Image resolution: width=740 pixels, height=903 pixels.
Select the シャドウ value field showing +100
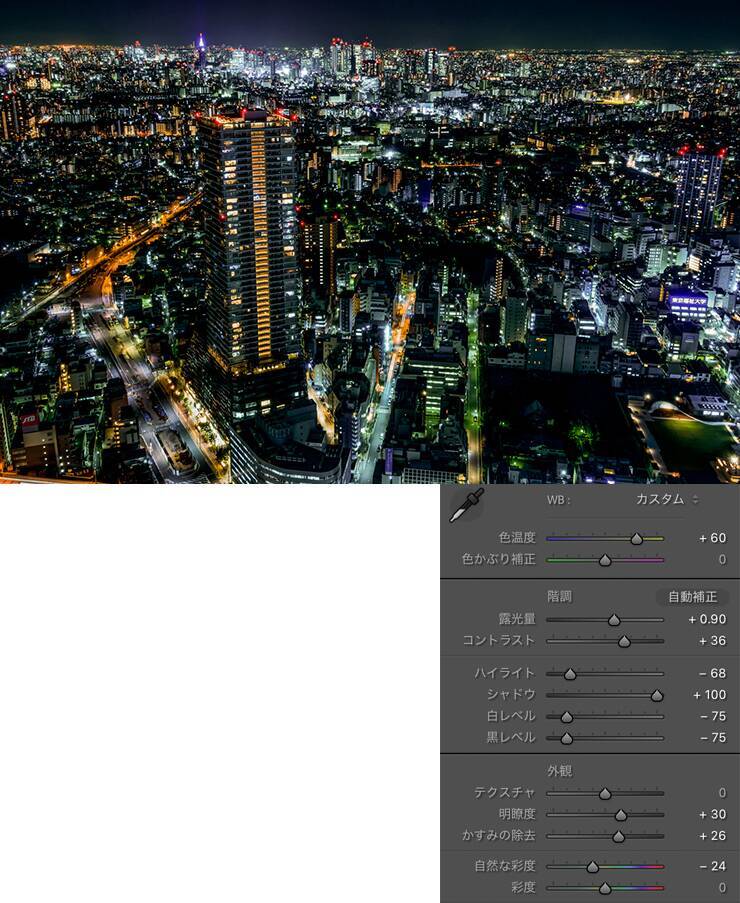pos(708,695)
